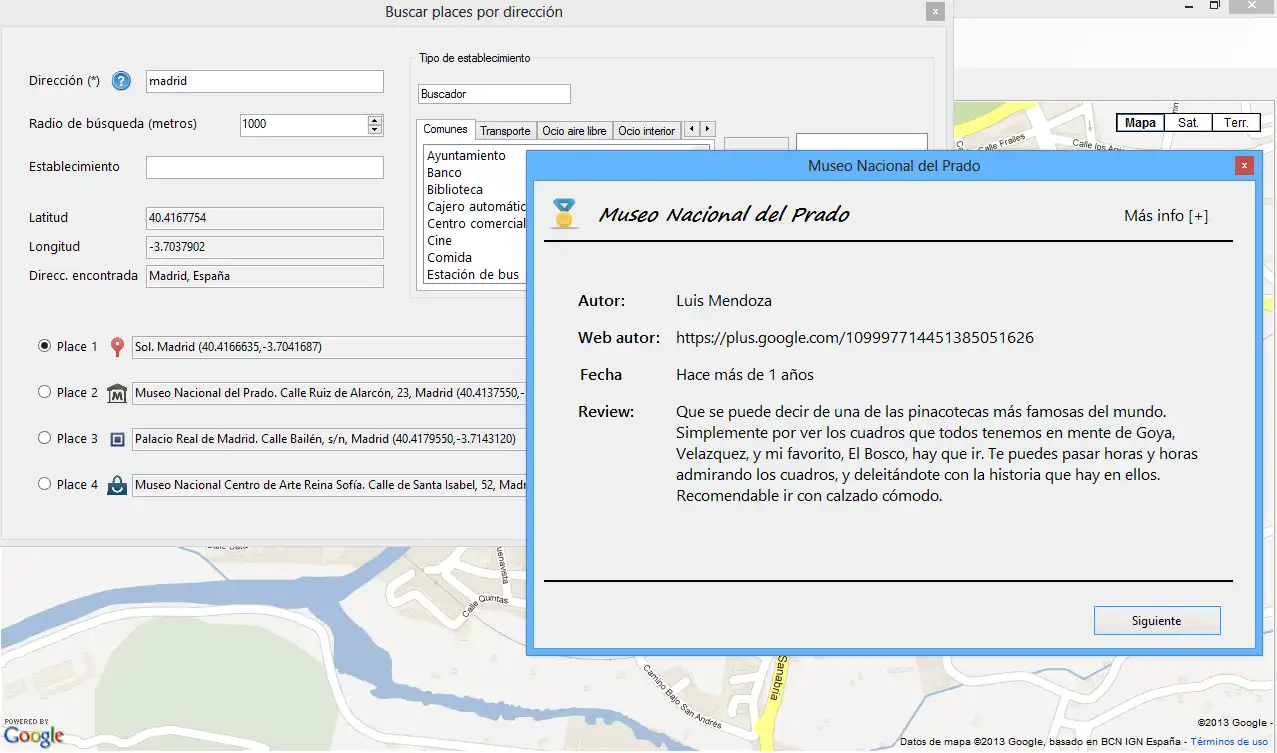1277x753 pixels.
Task: Select the Place 4 radio button
Action: [x=44, y=484]
